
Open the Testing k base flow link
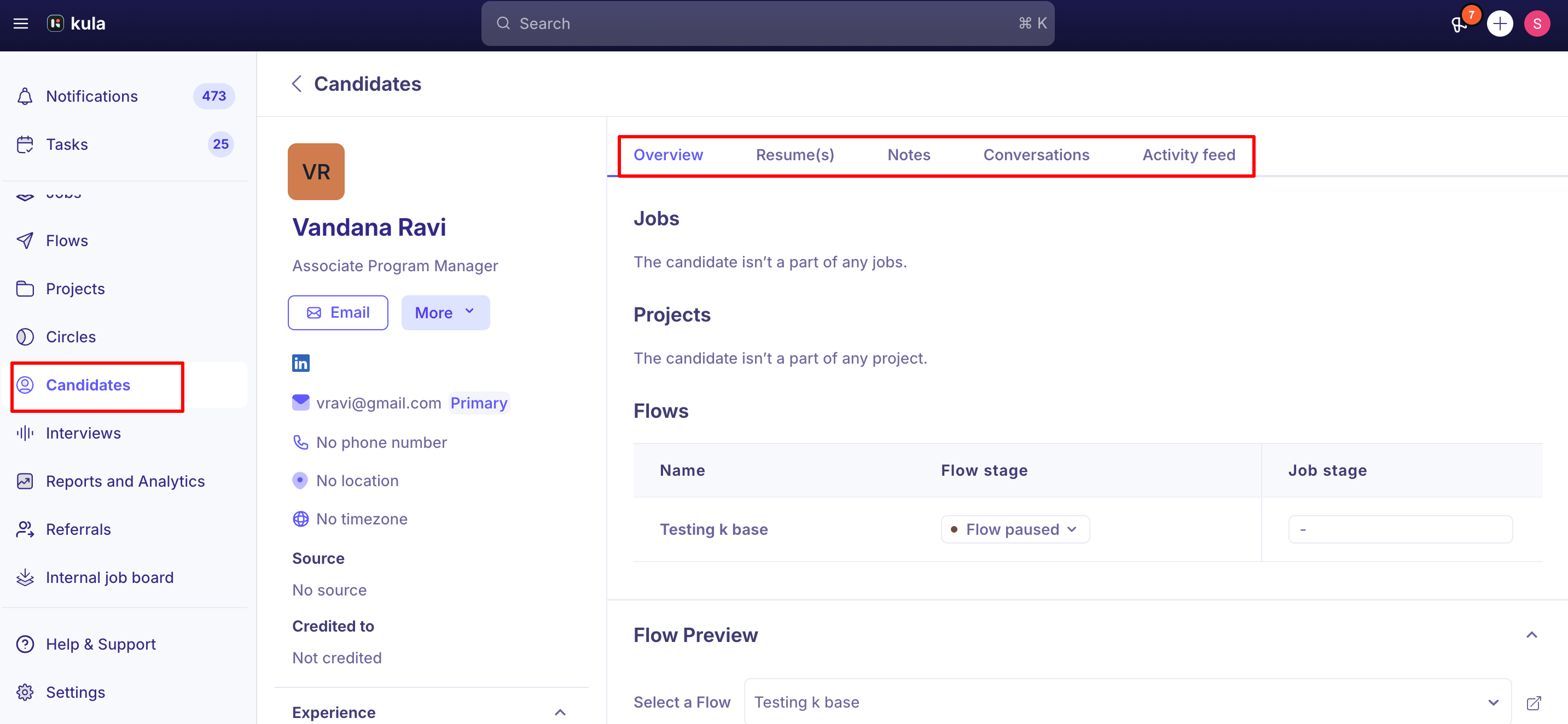(713, 529)
